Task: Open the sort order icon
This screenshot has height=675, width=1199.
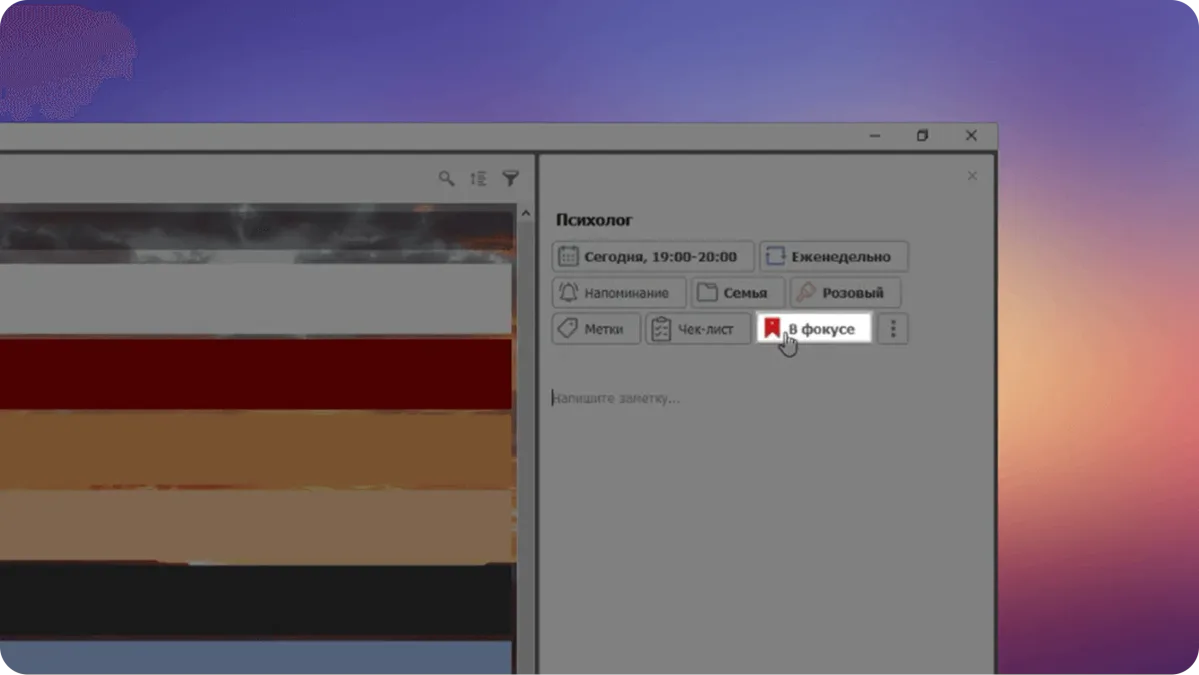Action: coord(478,178)
